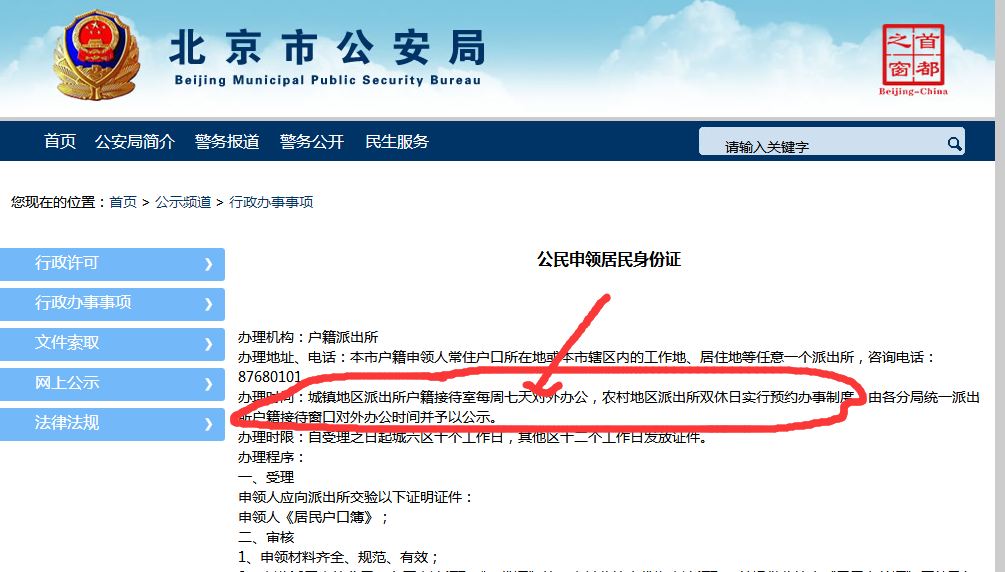Click the police badge emblem logo
This screenshot has height=572, width=1005.
96,56
